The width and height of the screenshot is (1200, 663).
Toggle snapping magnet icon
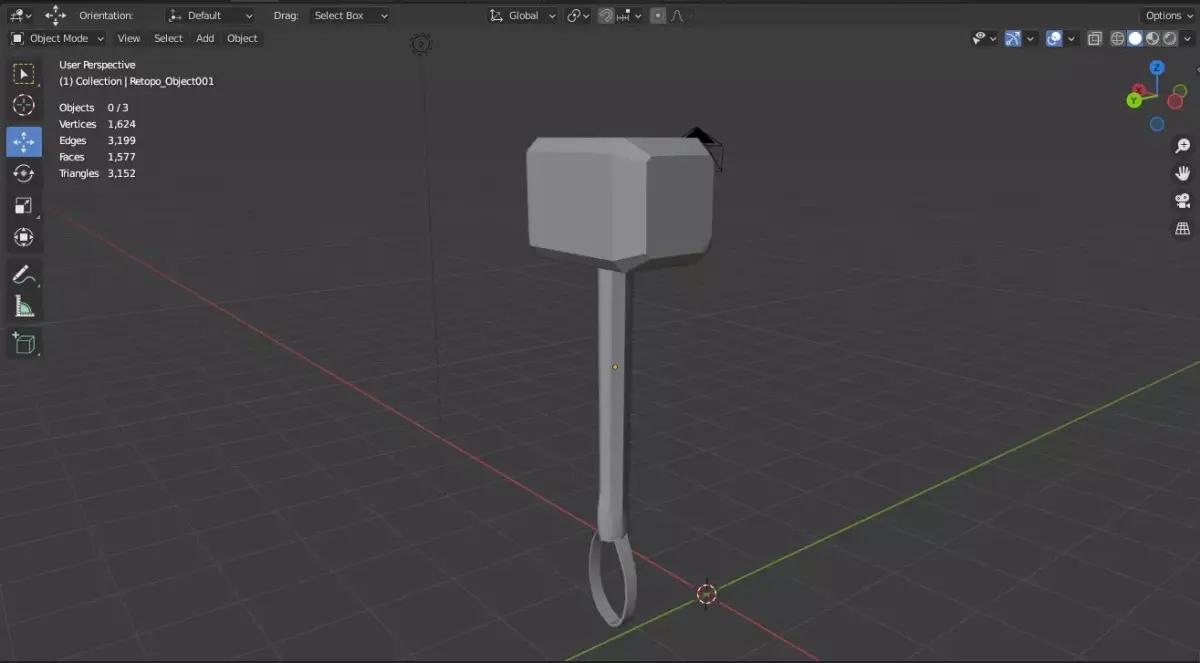pyautogui.click(x=607, y=16)
